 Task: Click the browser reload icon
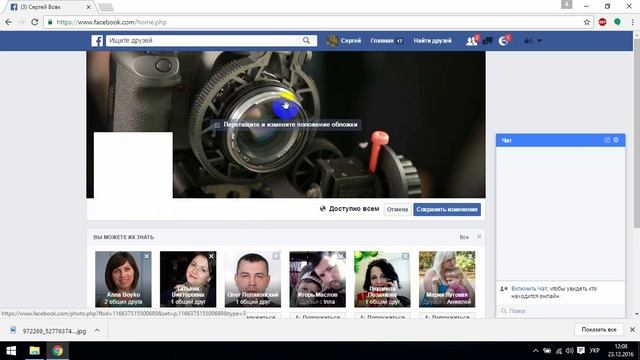35,22
